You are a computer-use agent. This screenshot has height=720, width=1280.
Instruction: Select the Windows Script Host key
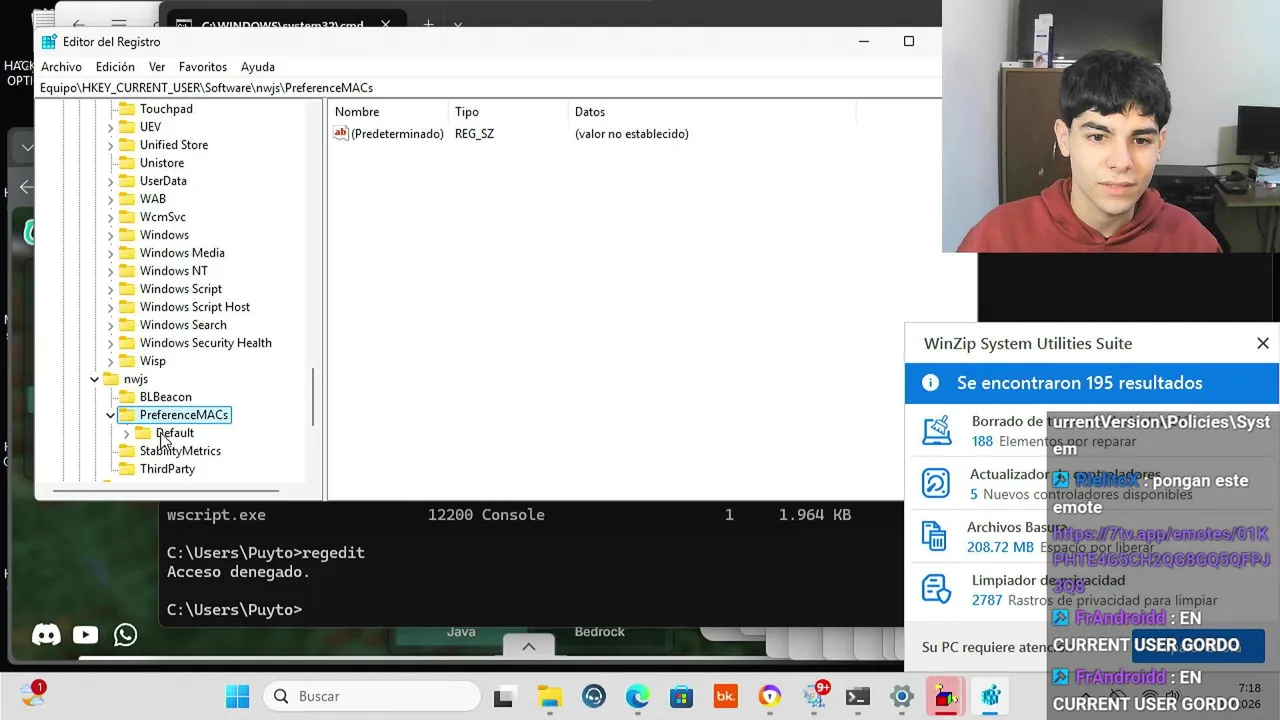pyautogui.click(x=195, y=307)
